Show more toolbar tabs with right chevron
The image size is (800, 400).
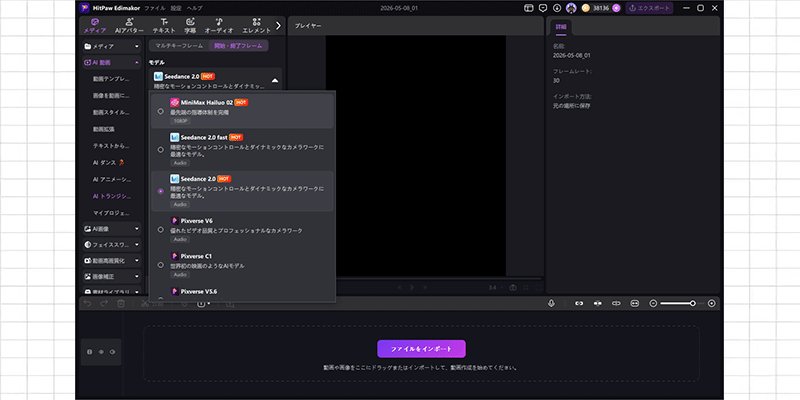tap(278, 25)
